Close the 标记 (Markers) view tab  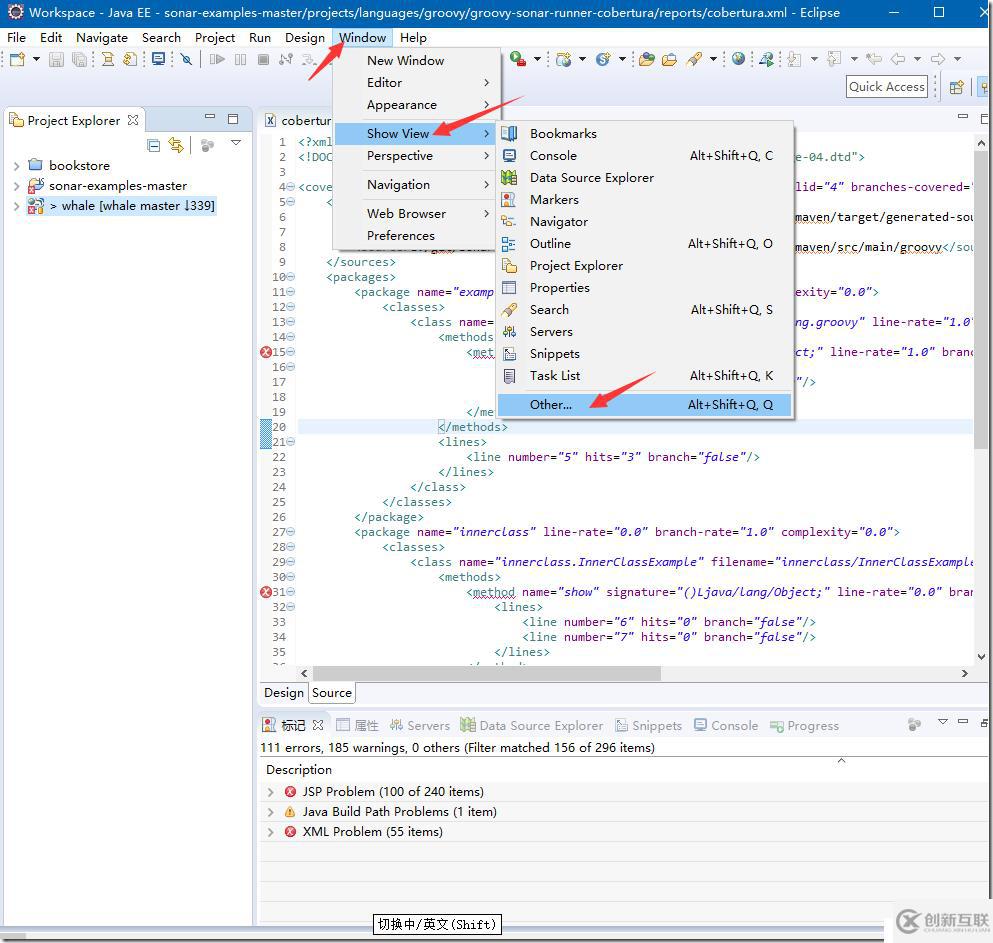coord(318,725)
